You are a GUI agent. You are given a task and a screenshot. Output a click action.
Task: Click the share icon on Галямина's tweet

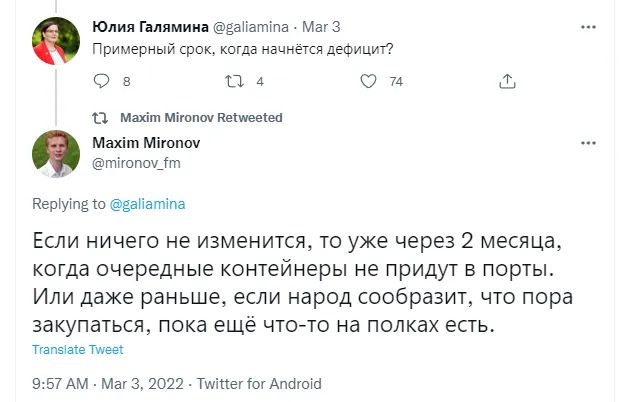507,82
